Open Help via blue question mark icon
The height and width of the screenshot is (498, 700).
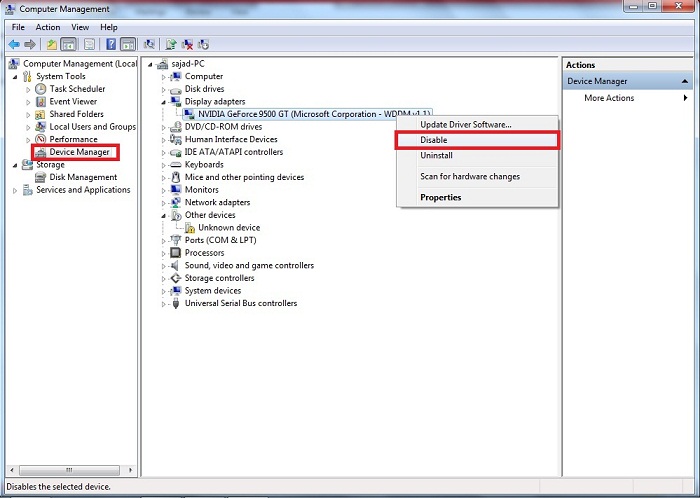point(111,44)
